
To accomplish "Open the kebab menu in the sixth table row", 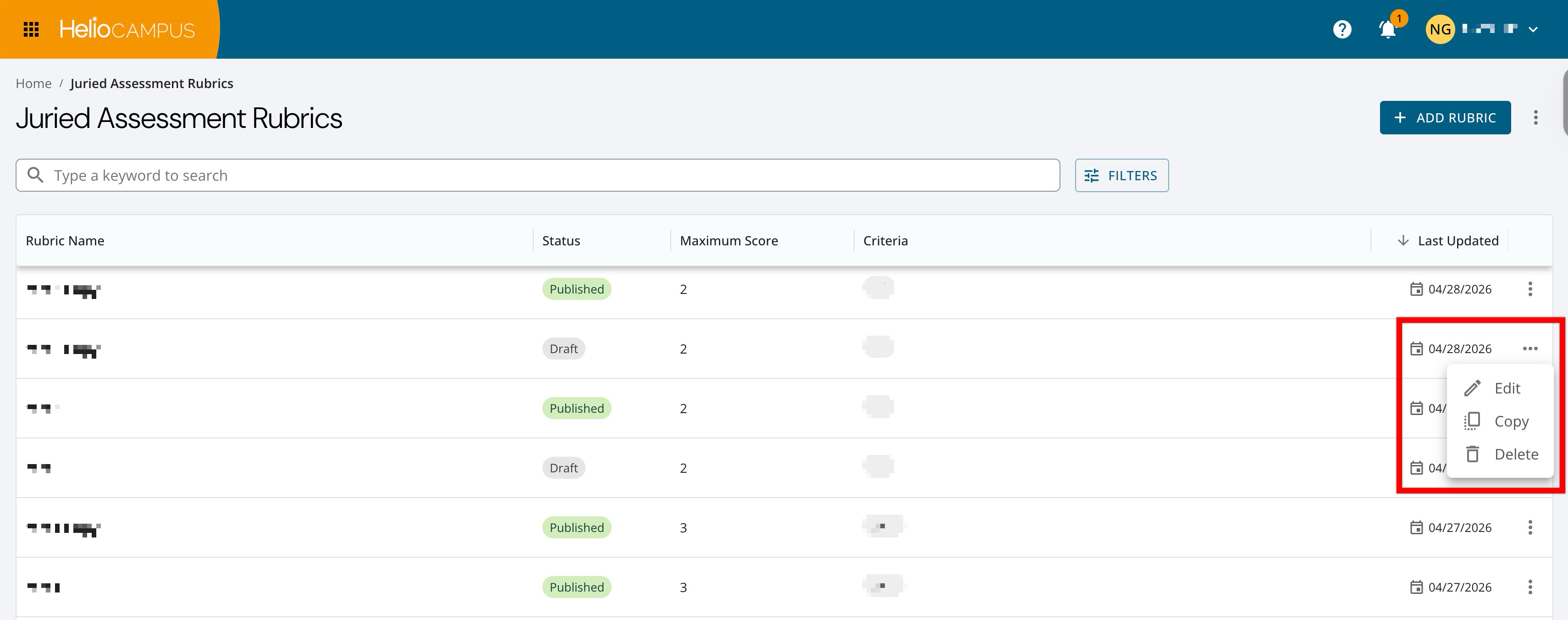I will pyautogui.click(x=1530, y=587).
